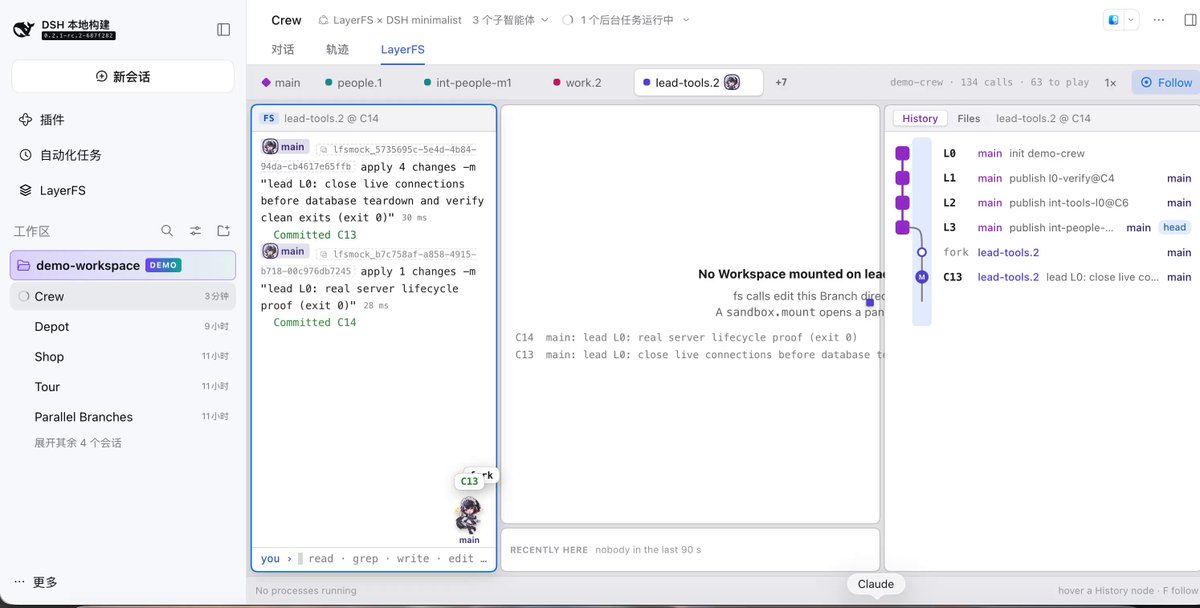Focus the you command input field
This screenshot has height=608, width=1200.
tap(374, 559)
